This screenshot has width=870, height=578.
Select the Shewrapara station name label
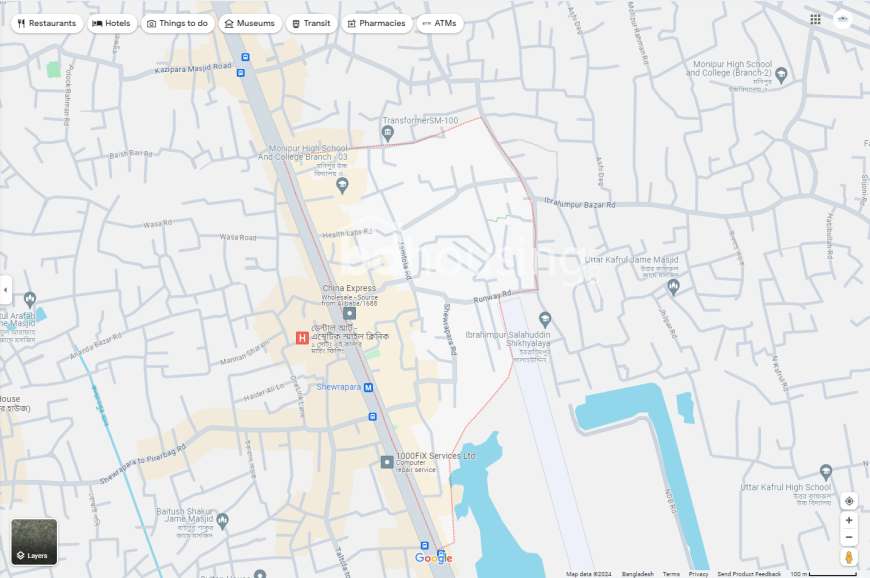(338, 387)
